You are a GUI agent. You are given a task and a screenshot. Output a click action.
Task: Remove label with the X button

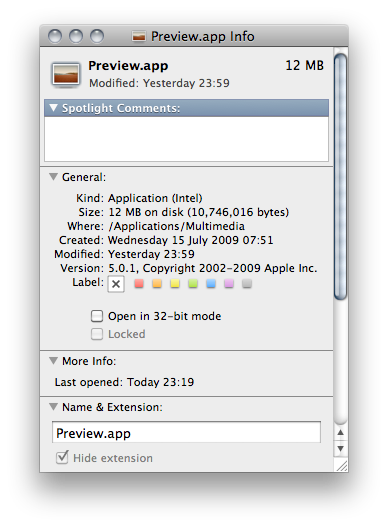[x=116, y=284]
